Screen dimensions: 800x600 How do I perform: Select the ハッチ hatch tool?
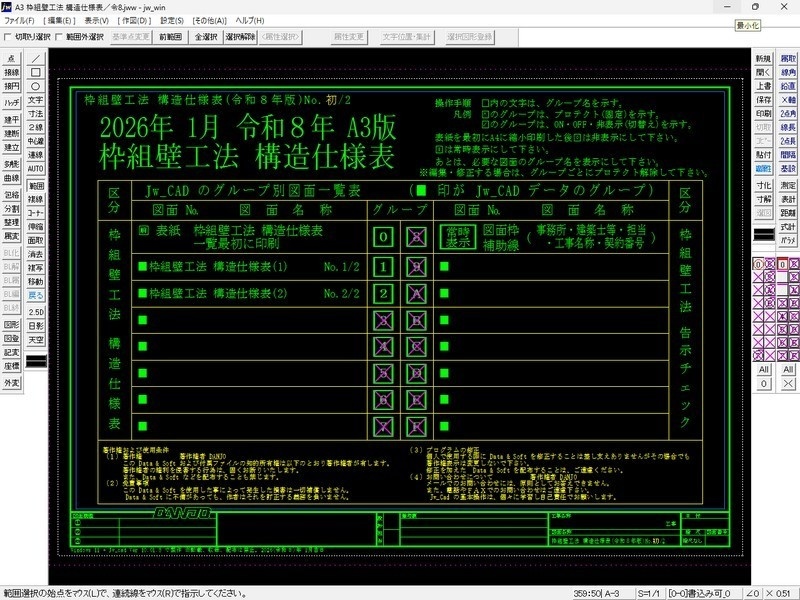tap(12, 100)
